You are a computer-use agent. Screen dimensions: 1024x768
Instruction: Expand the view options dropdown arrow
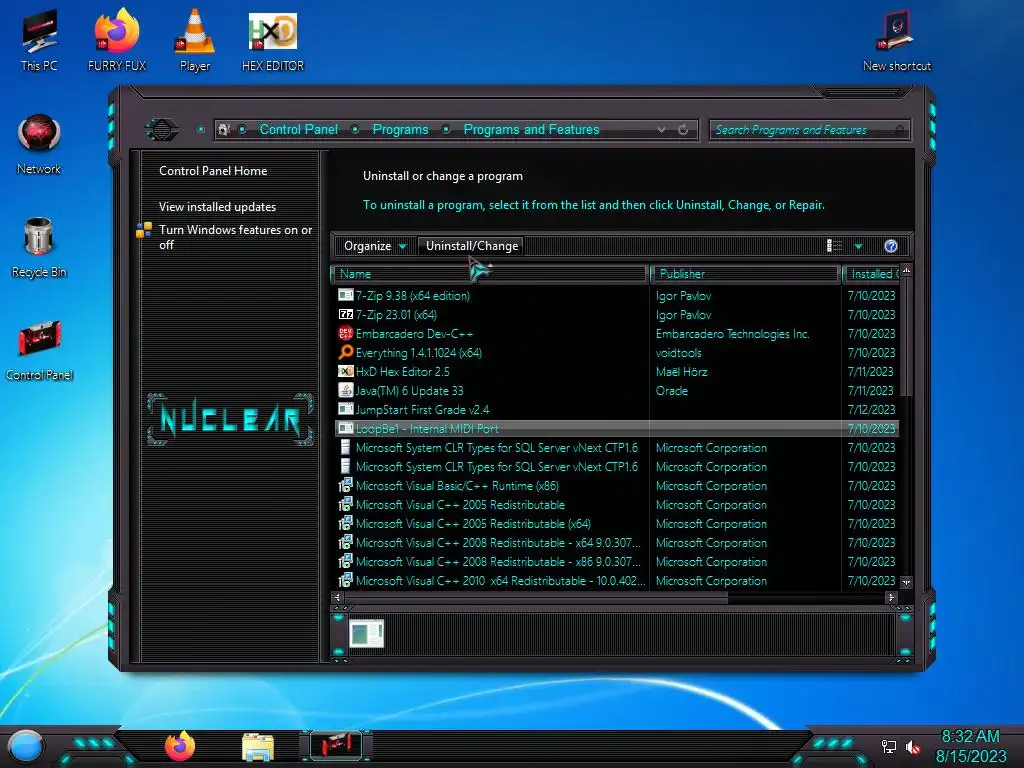pyautogui.click(x=859, y=246)
